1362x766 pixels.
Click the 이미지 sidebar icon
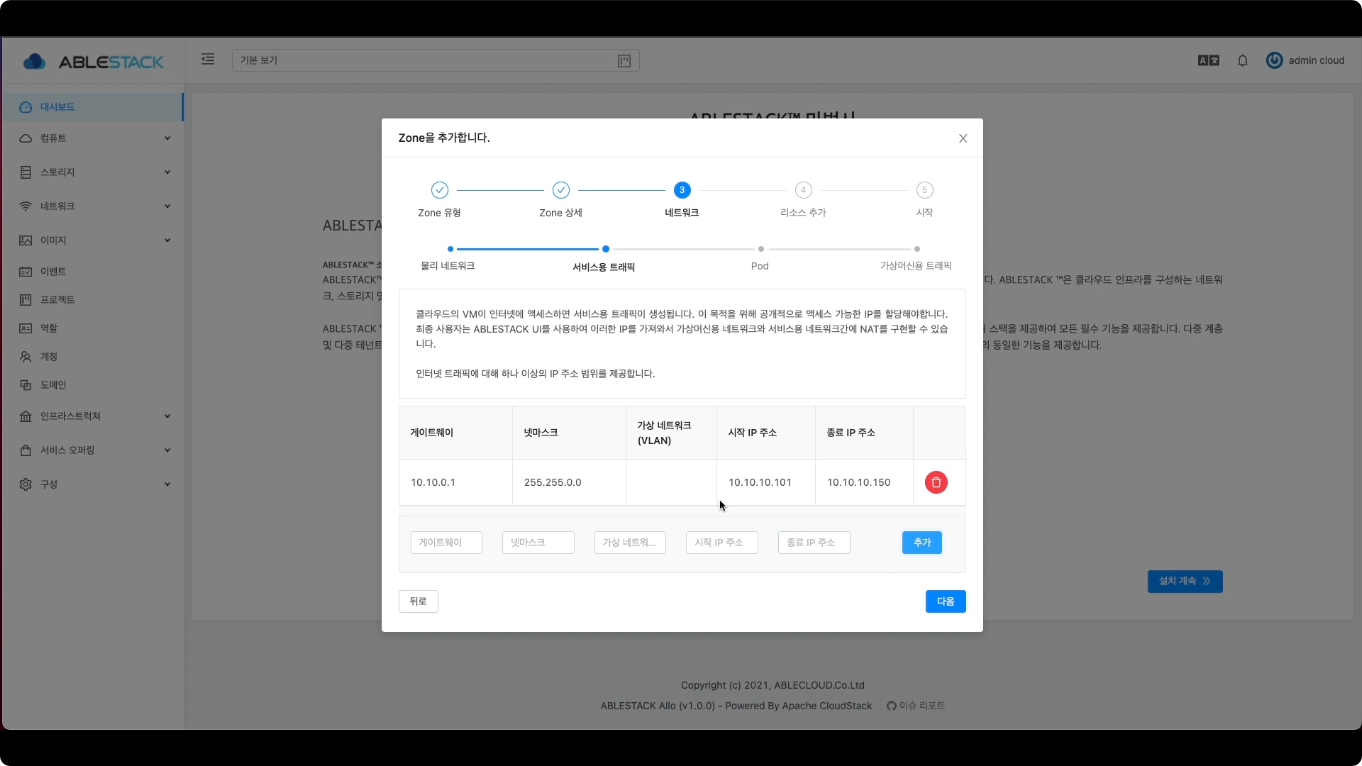pyautogui.click(x=26, y=240)
